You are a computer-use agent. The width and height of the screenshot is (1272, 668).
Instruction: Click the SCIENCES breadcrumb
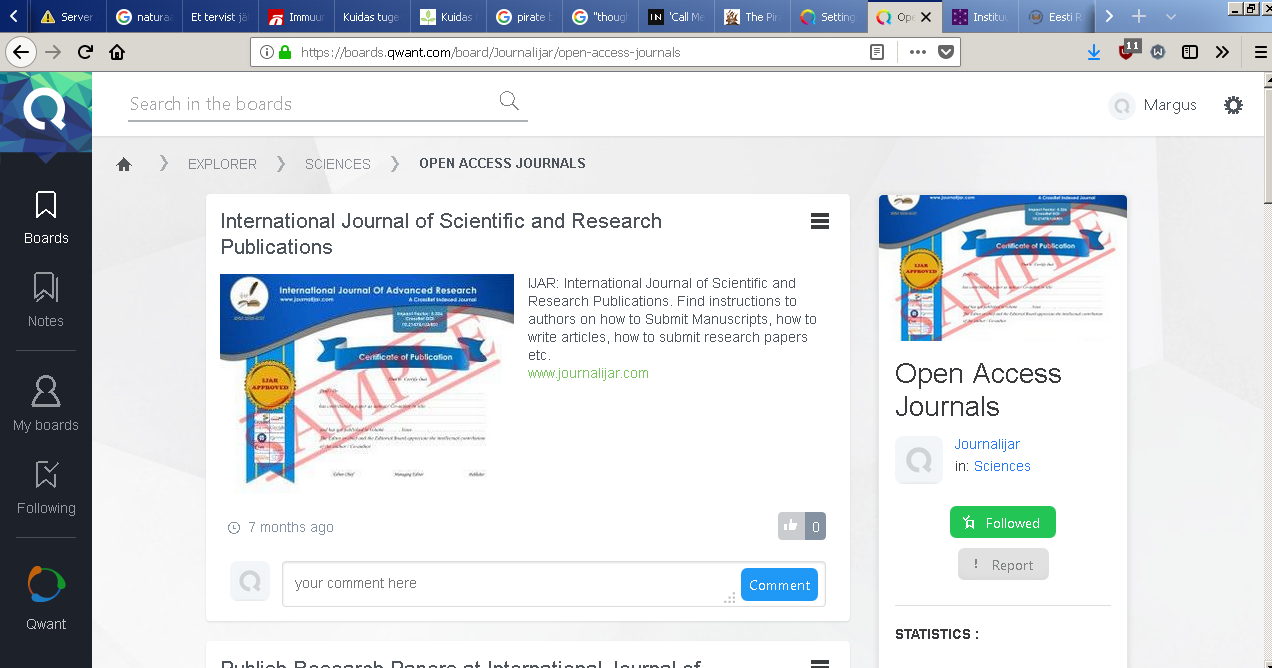tap(338, 164)
